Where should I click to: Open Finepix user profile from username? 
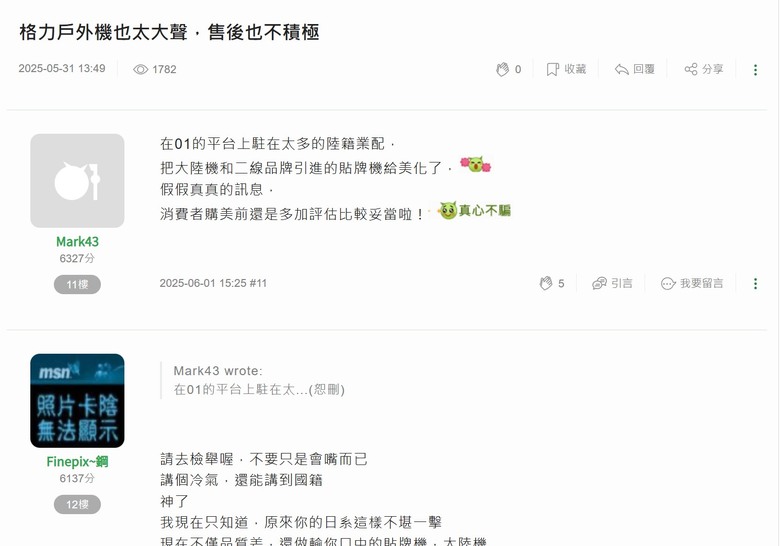click(77, 461)
